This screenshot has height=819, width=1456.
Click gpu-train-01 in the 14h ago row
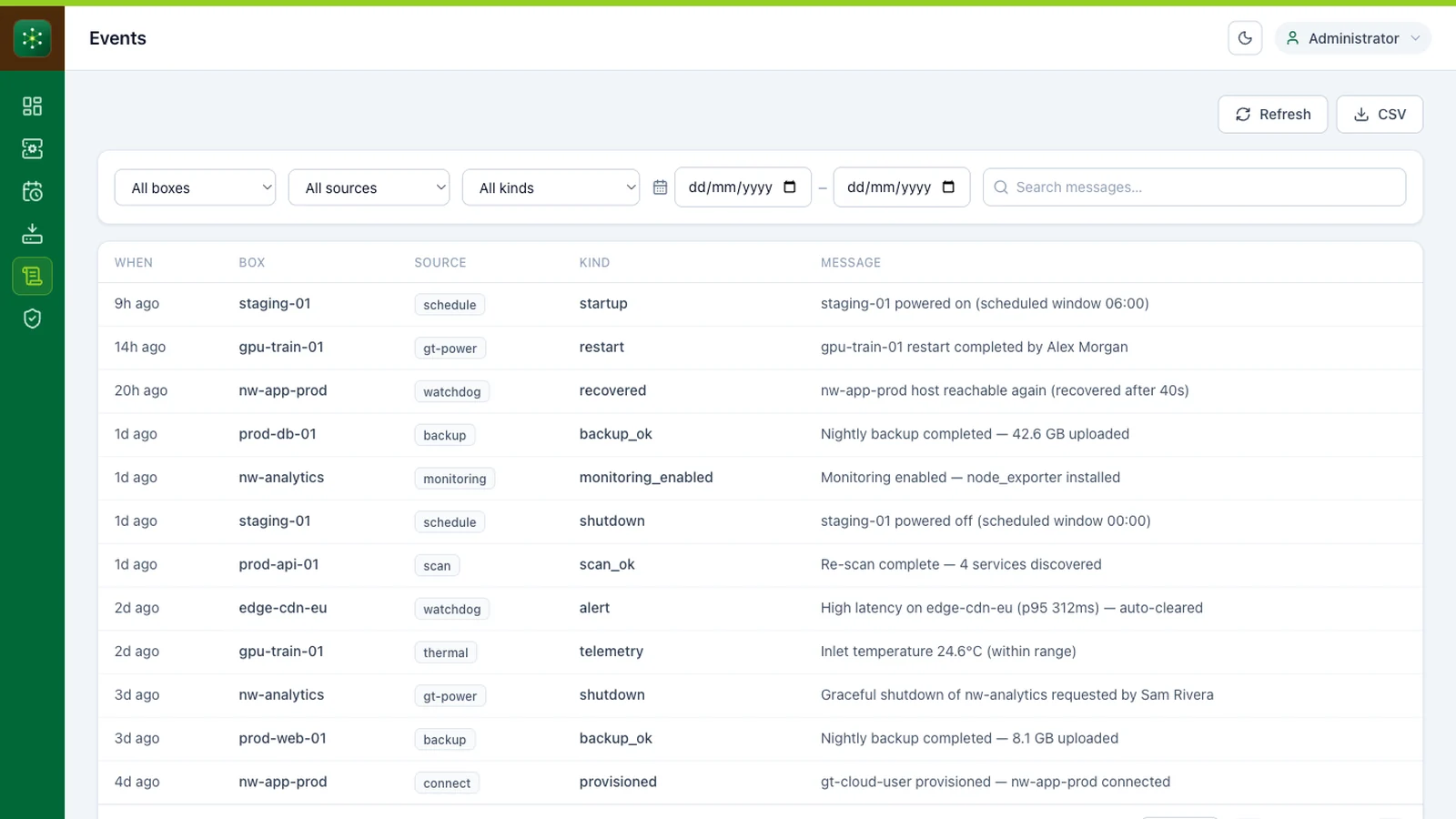[x=281, y=347]
